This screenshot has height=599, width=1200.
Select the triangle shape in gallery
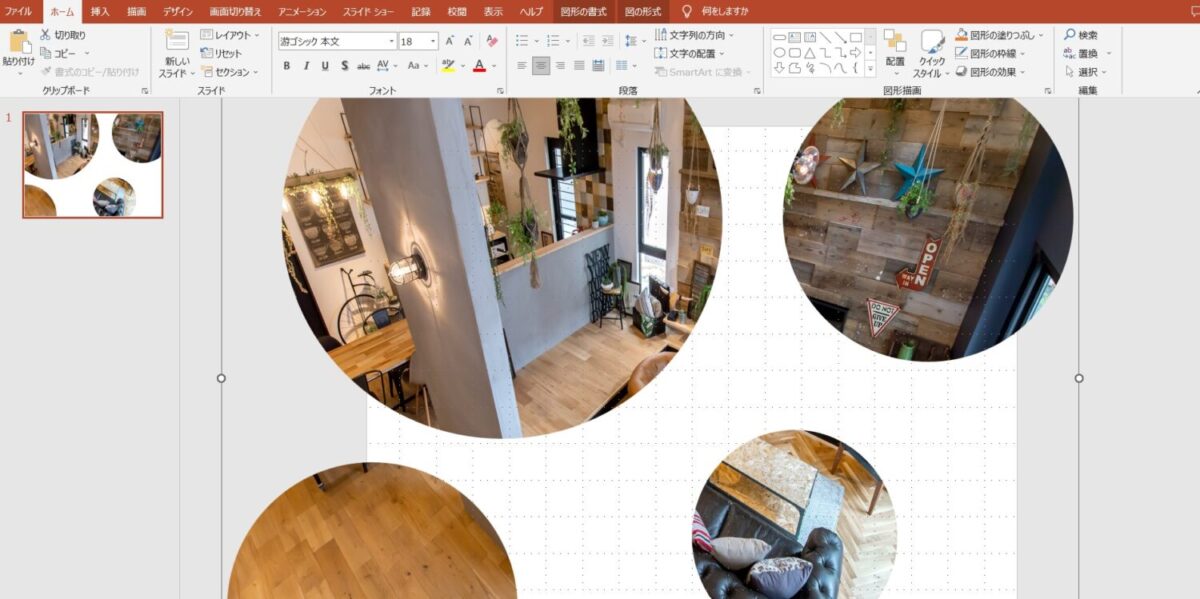(x=810, y=53)
